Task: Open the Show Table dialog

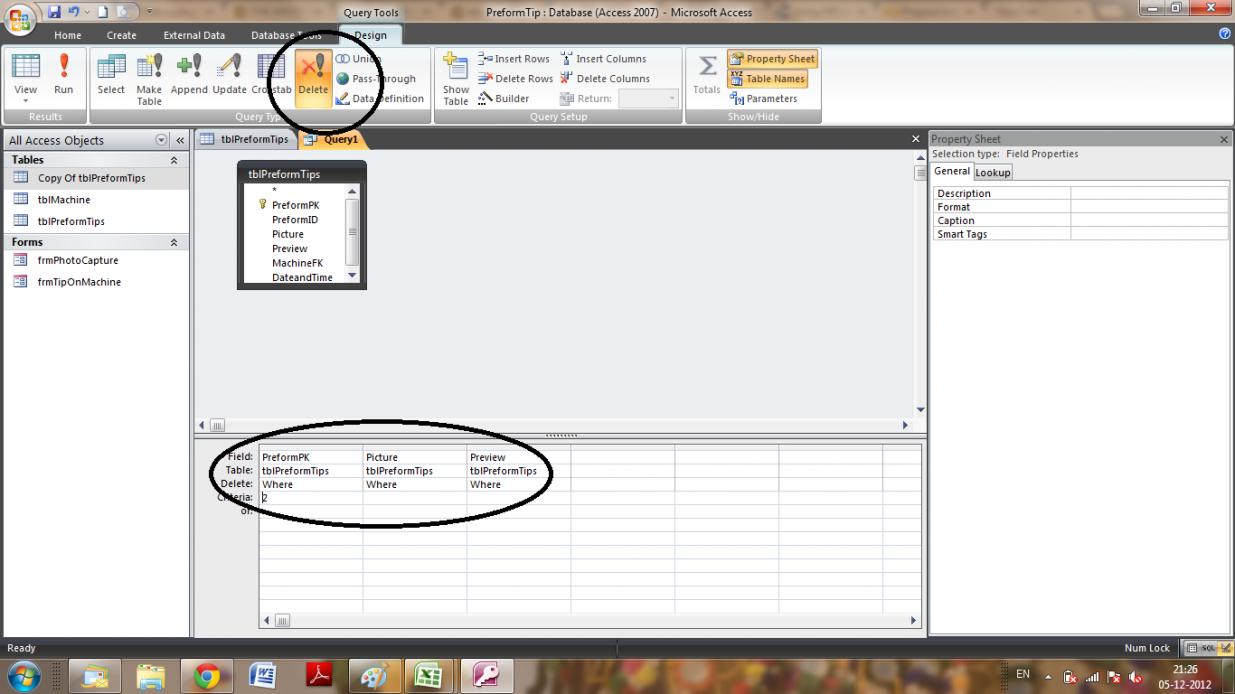Action: click(456, 79)
